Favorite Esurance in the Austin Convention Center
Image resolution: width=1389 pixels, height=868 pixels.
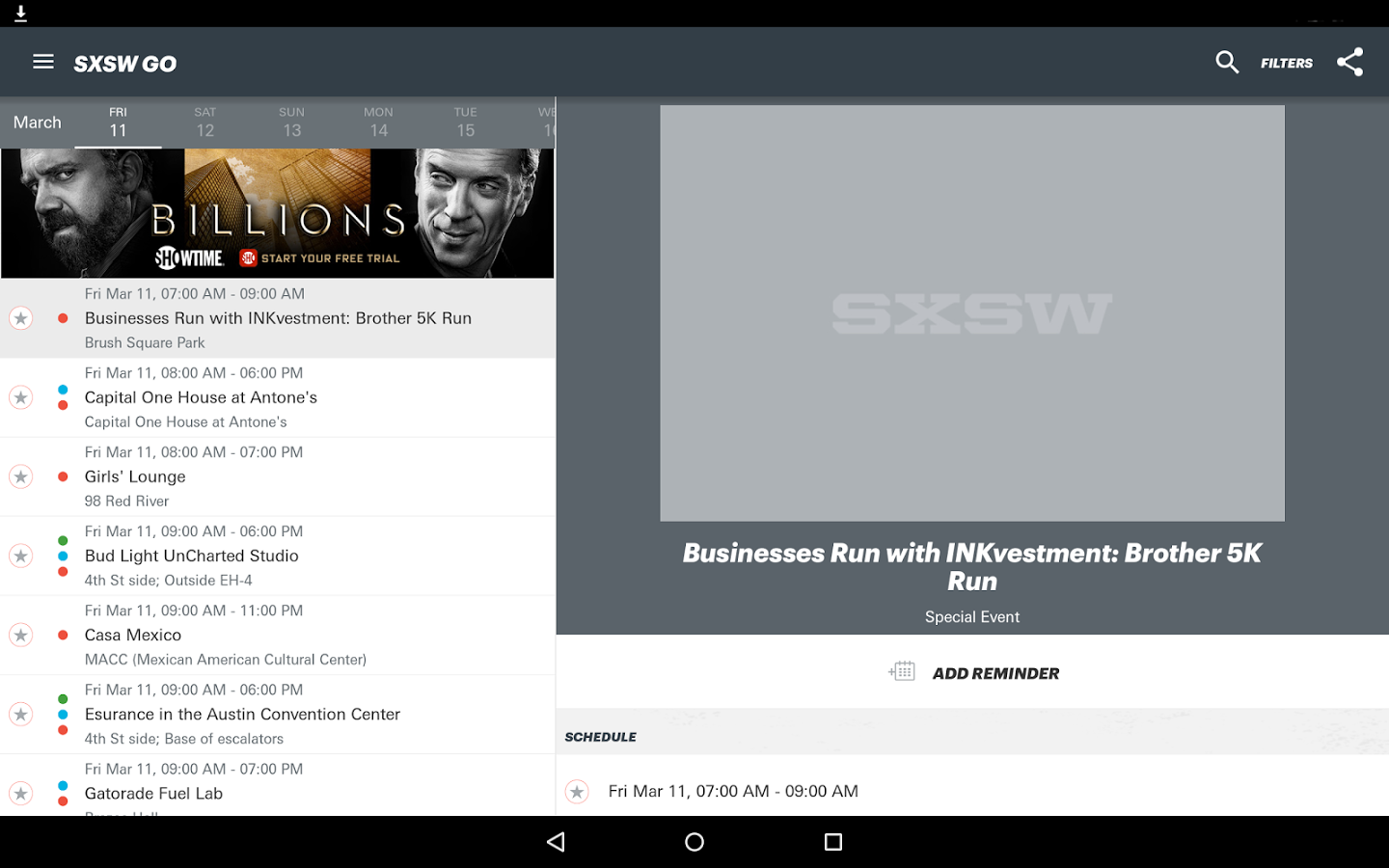[x=21, y=714]
